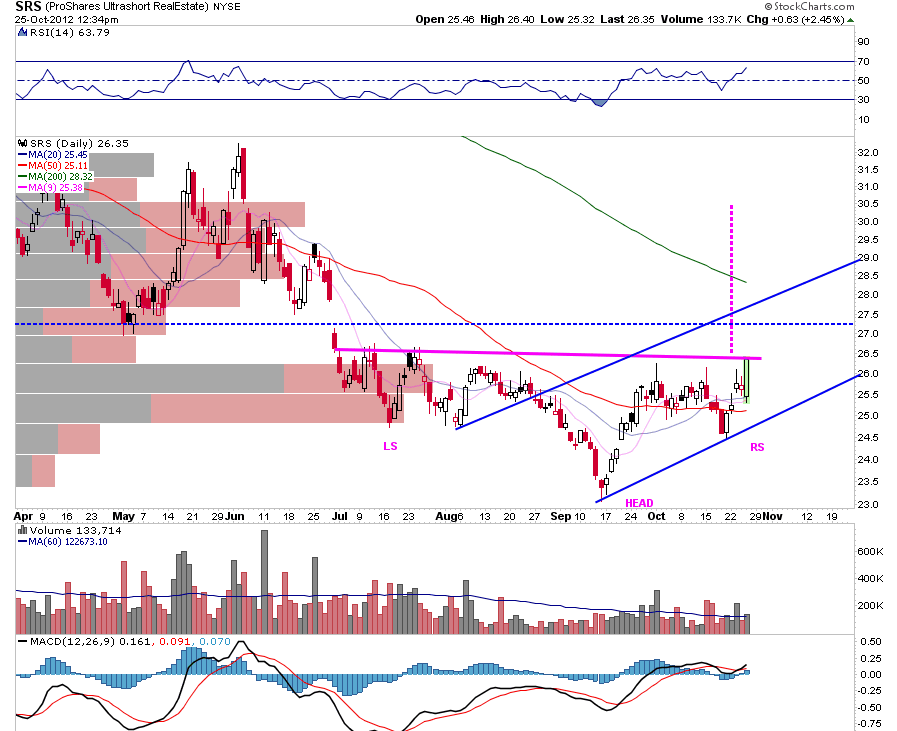Click the 200K volume axis label
897x731 pixels.
point(870,605)
